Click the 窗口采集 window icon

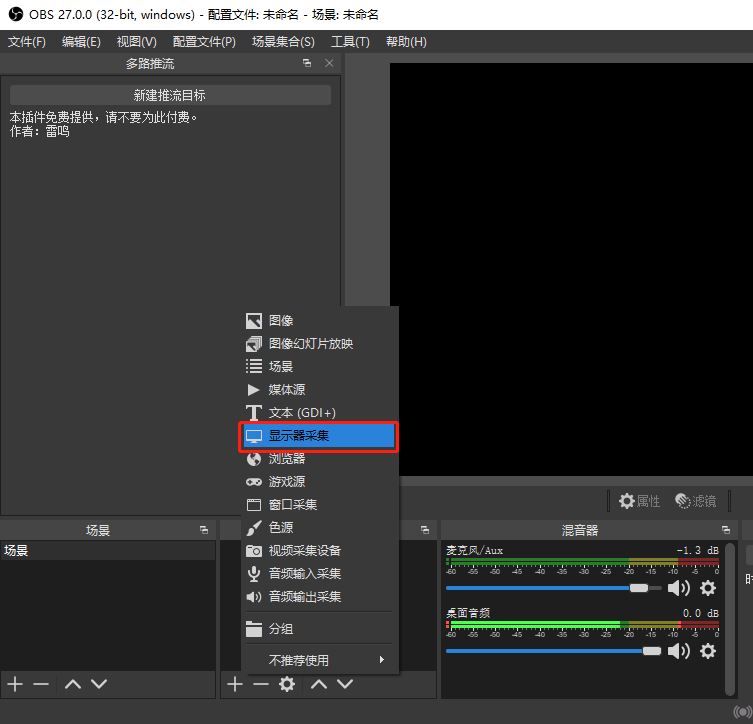point(254,505)
